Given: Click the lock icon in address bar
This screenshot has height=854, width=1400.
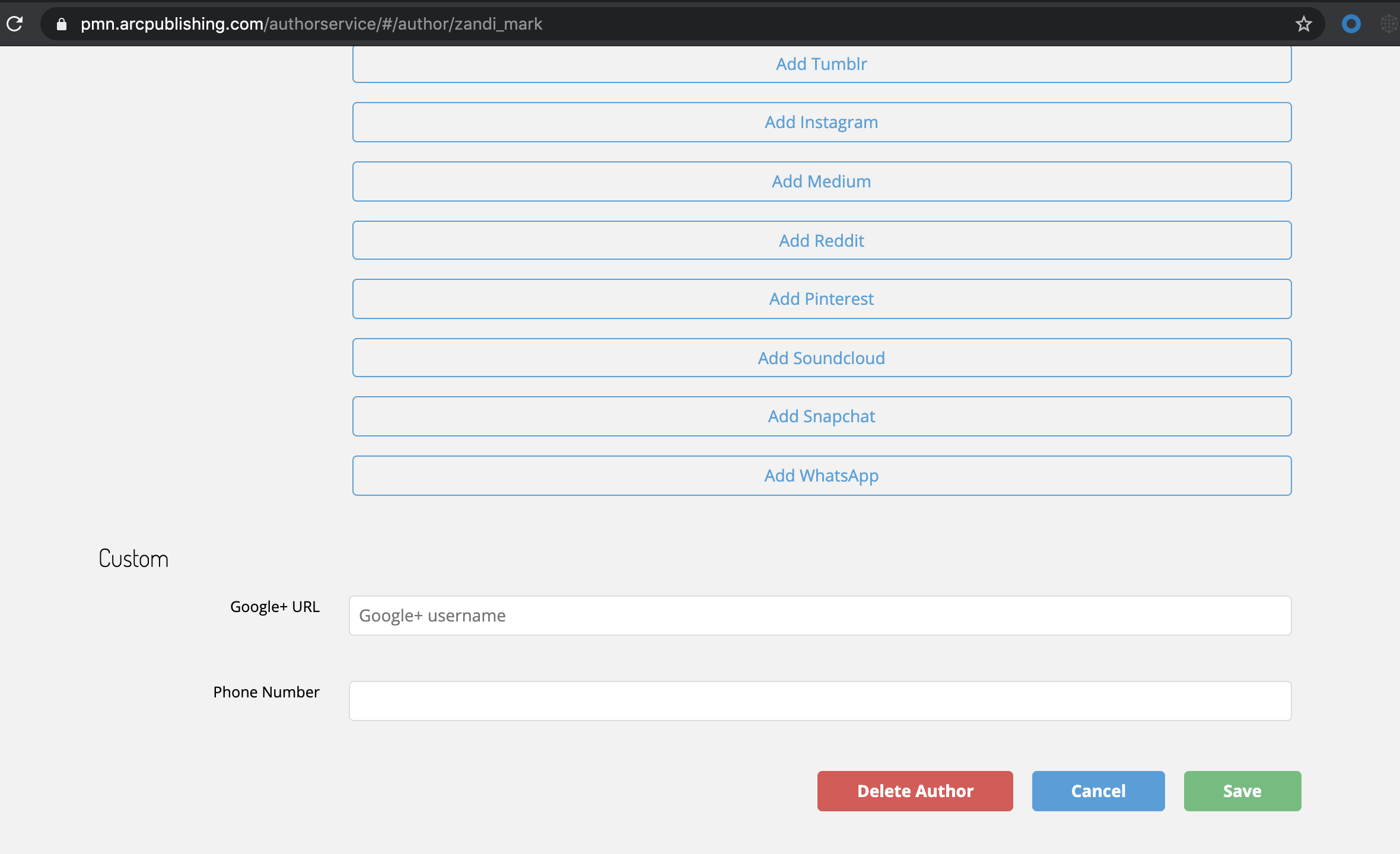Looking at the screenshot, I should pyautogui.click(x=61, y=24).
